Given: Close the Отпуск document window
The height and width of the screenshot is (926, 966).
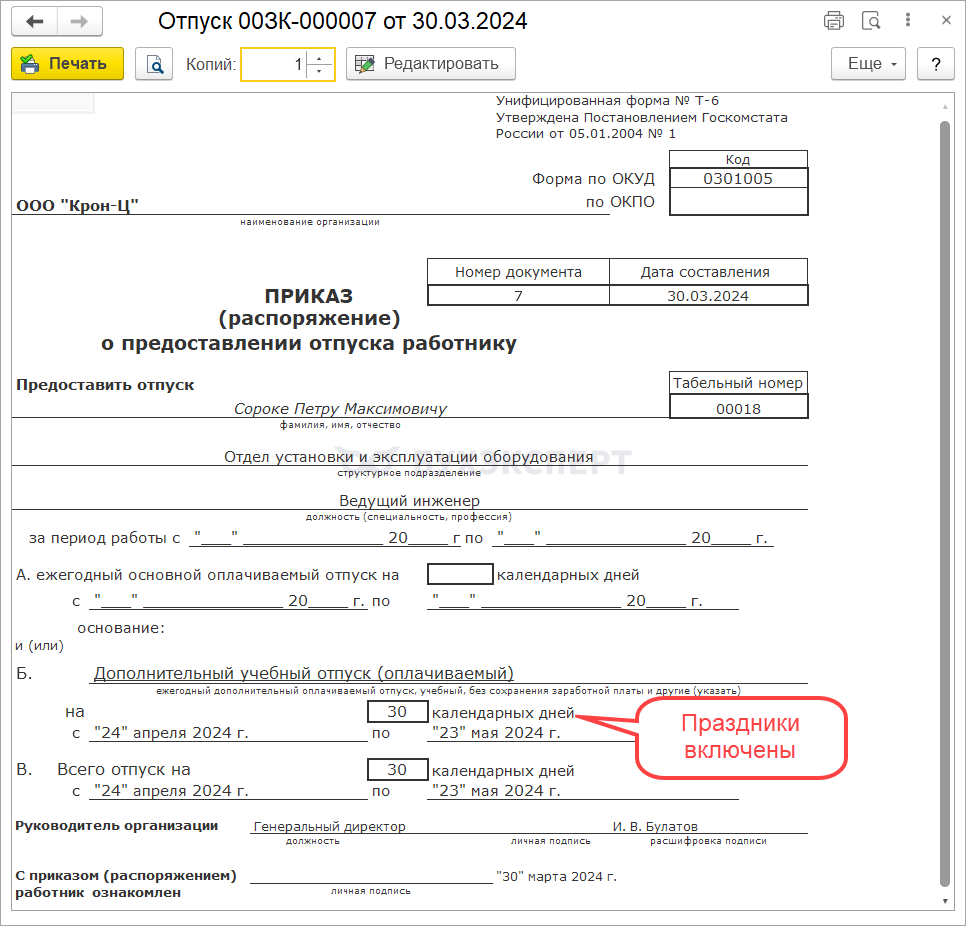Looking at the screenshot, I should tap(944, 21).
